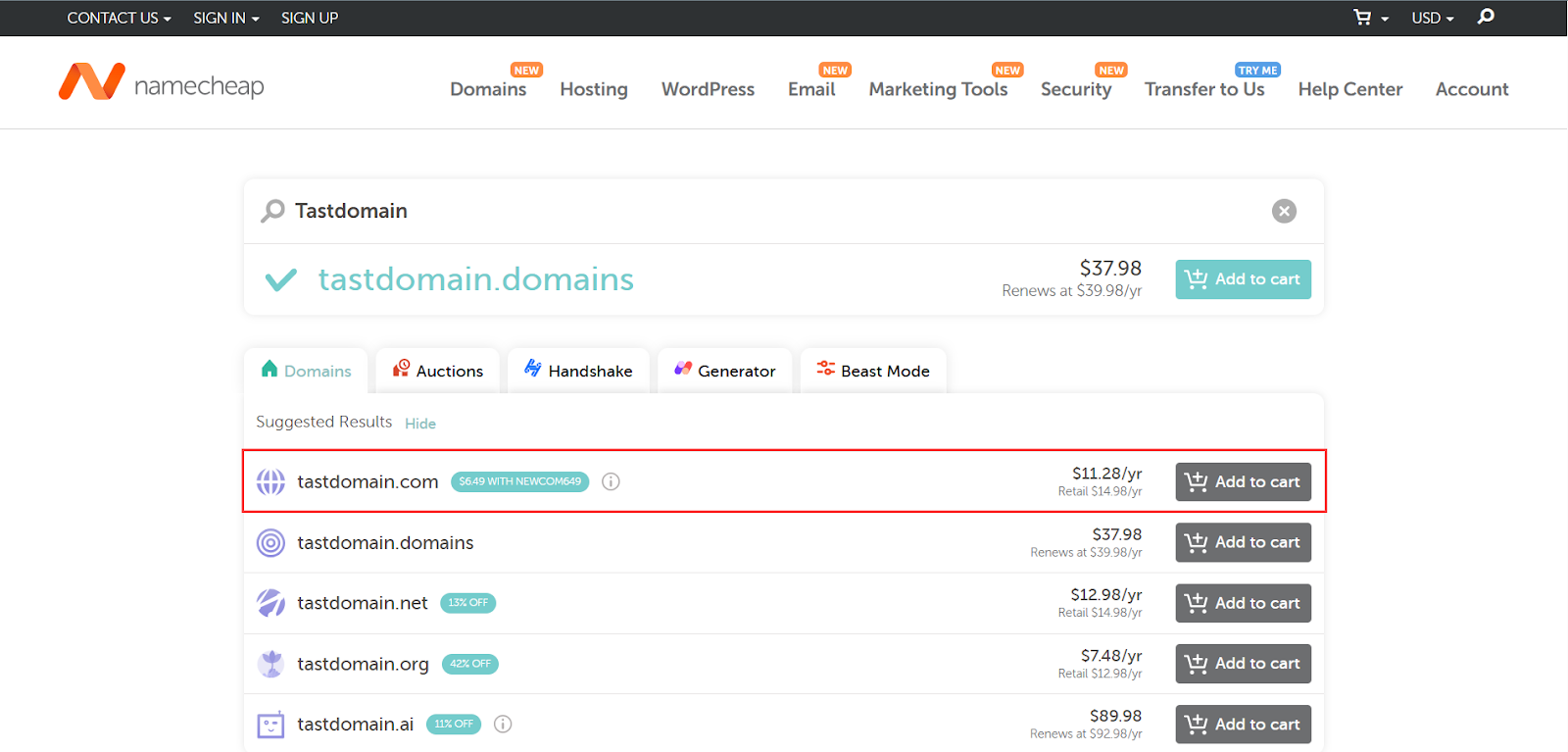
Task: Click tastdomain.org domain name text
Action: click(x=364, y=664)
